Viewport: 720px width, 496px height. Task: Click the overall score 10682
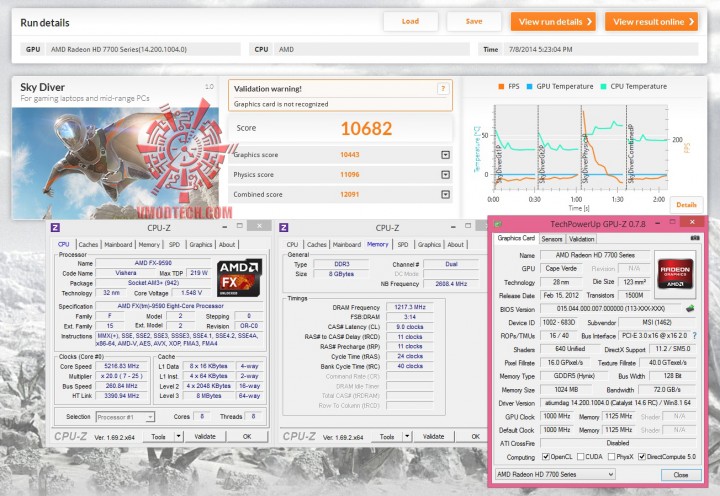click(366, 129)
